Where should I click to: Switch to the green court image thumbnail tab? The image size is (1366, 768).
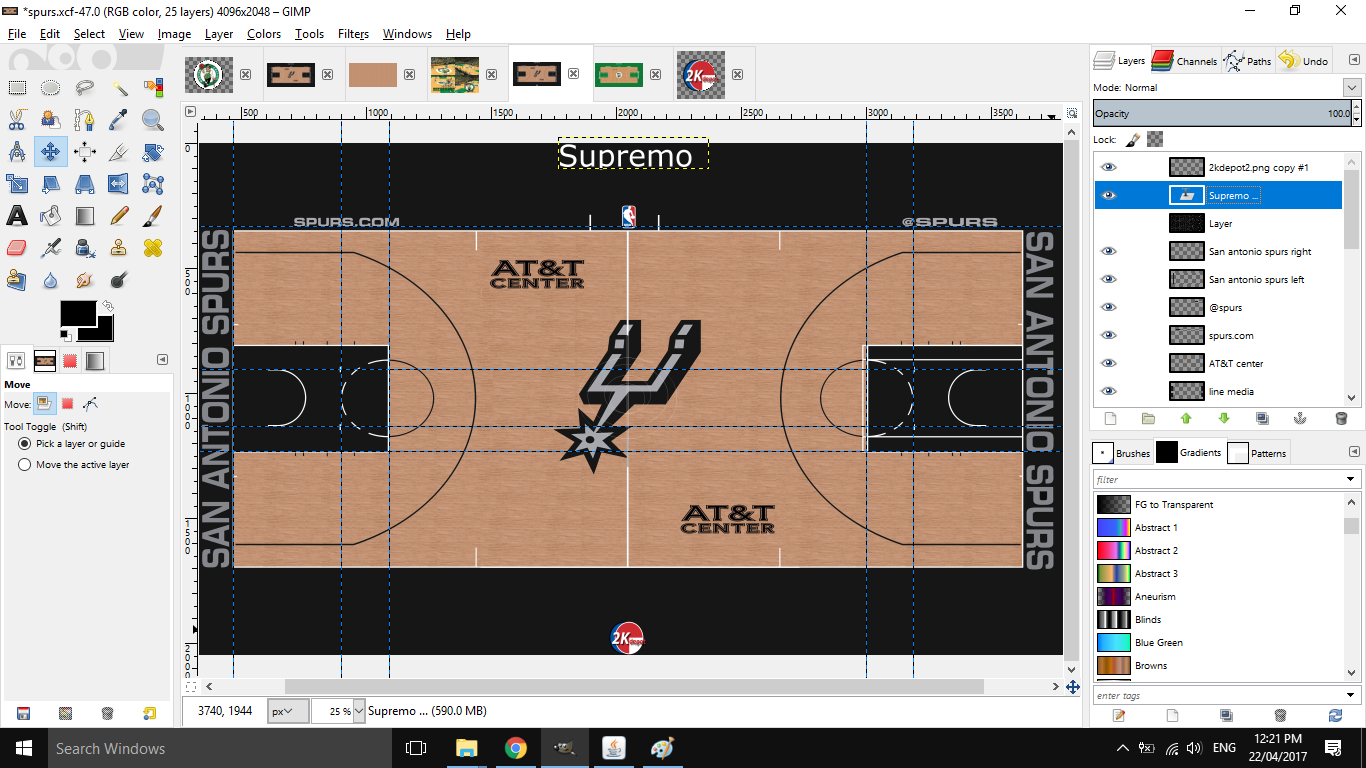tap(619, 74)
